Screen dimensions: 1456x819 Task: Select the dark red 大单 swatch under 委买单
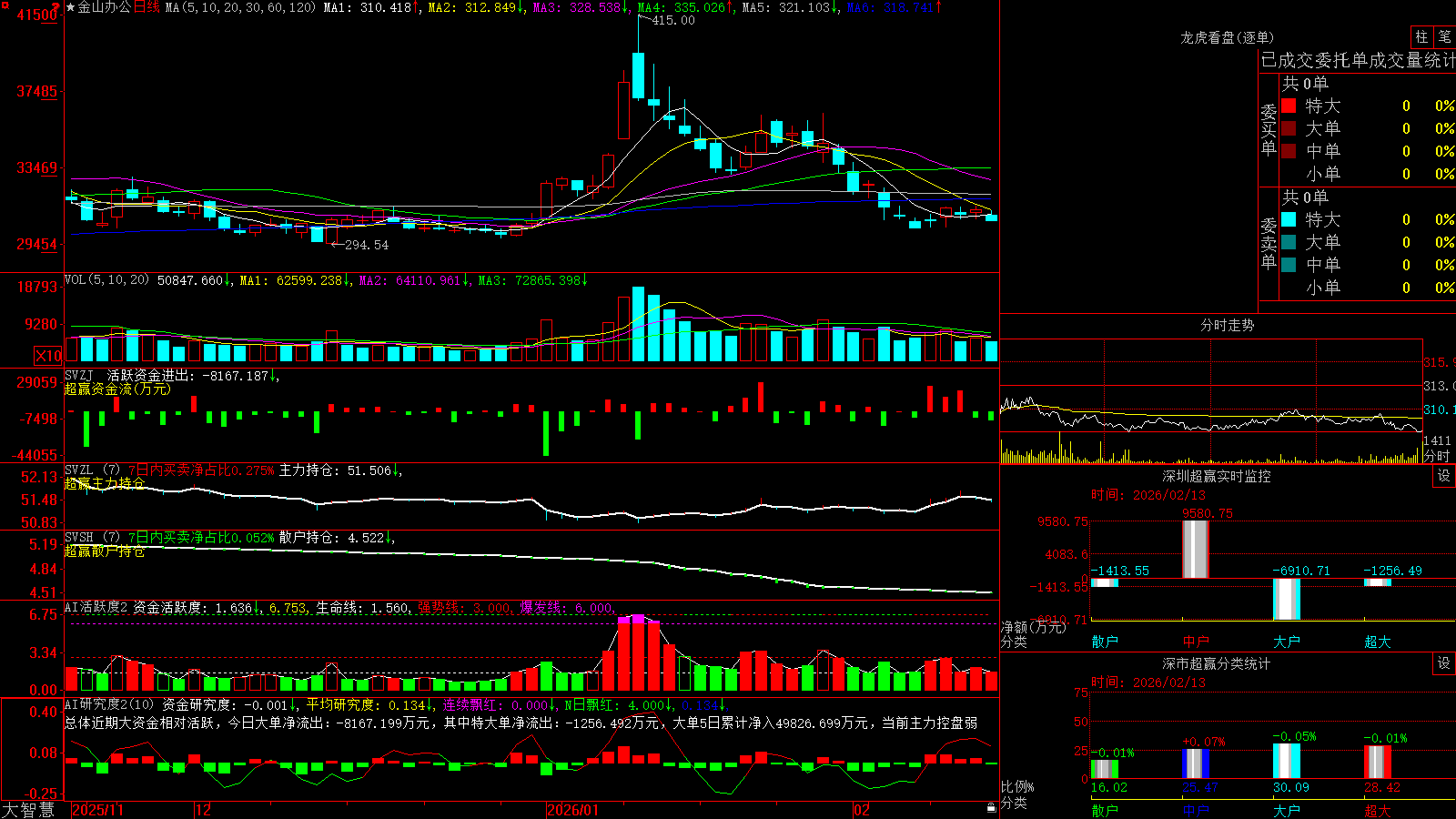(x=1289, y=128)
